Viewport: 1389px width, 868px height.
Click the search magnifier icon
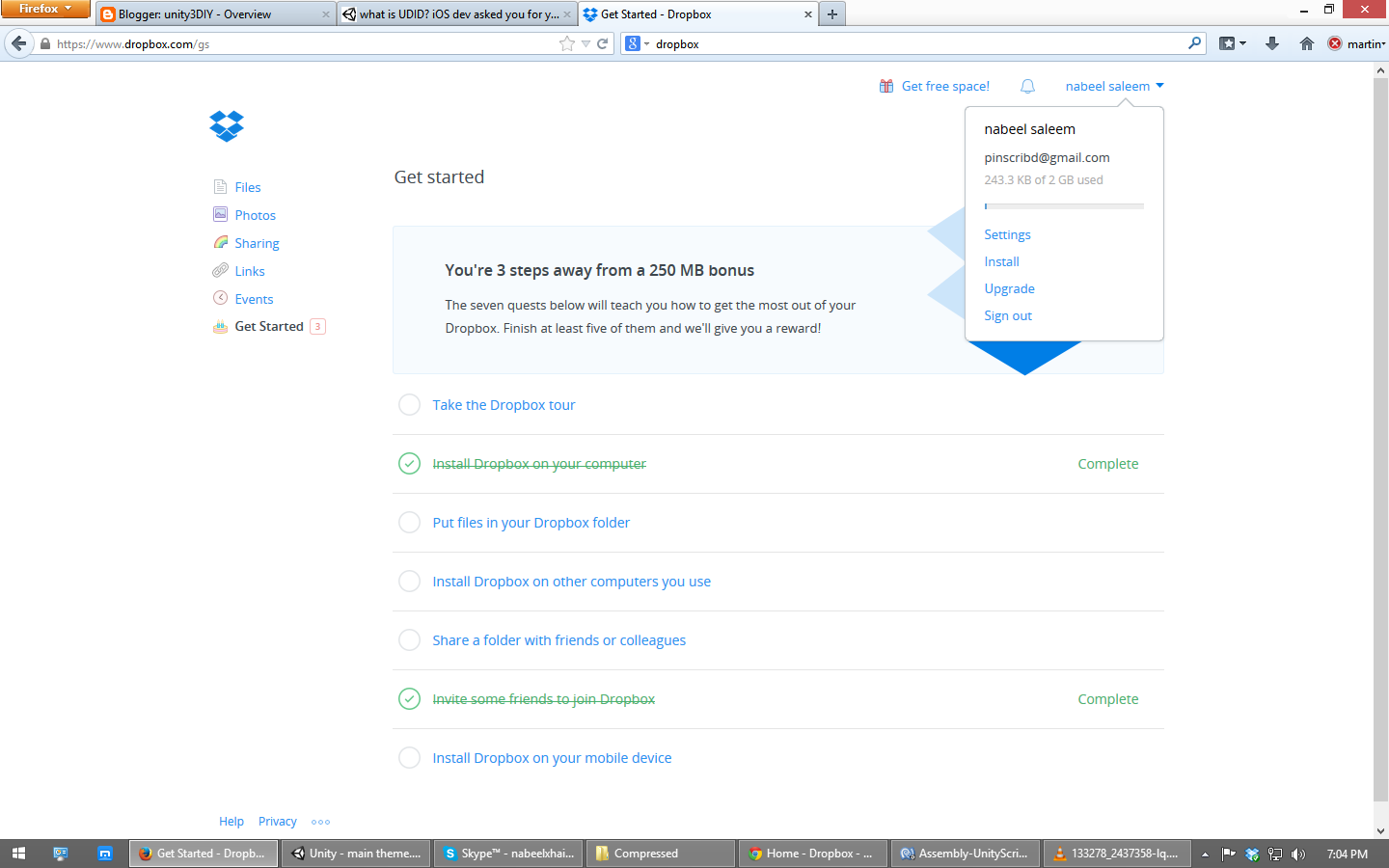tap(1194, 43)
